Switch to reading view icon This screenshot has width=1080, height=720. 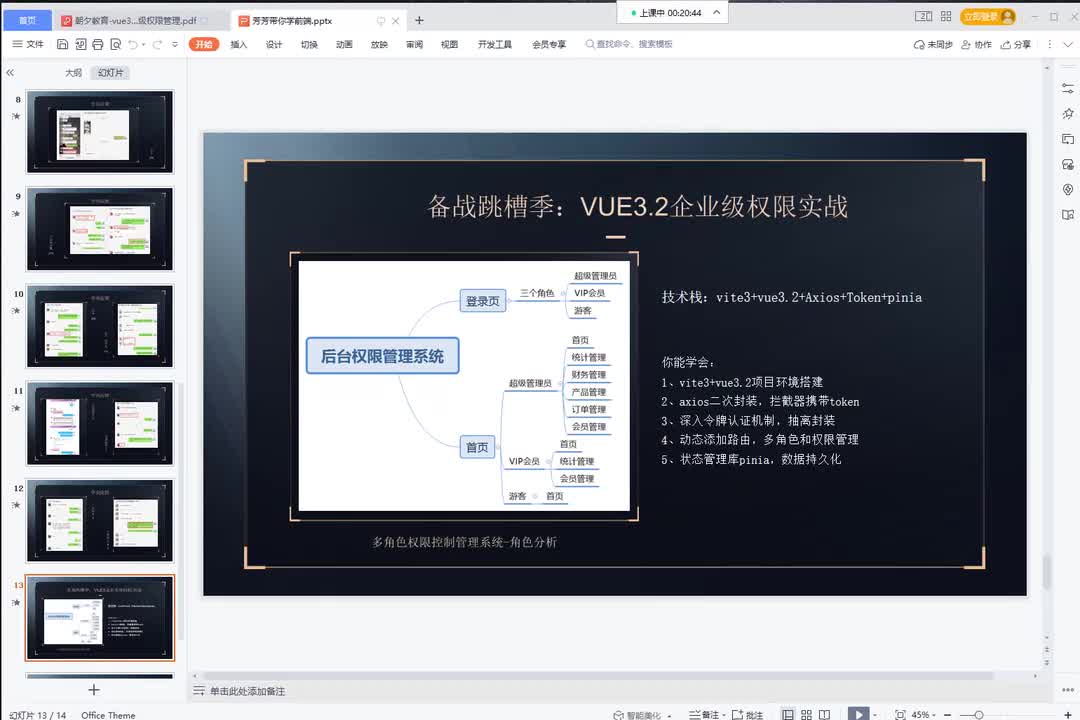coord(824,715)
